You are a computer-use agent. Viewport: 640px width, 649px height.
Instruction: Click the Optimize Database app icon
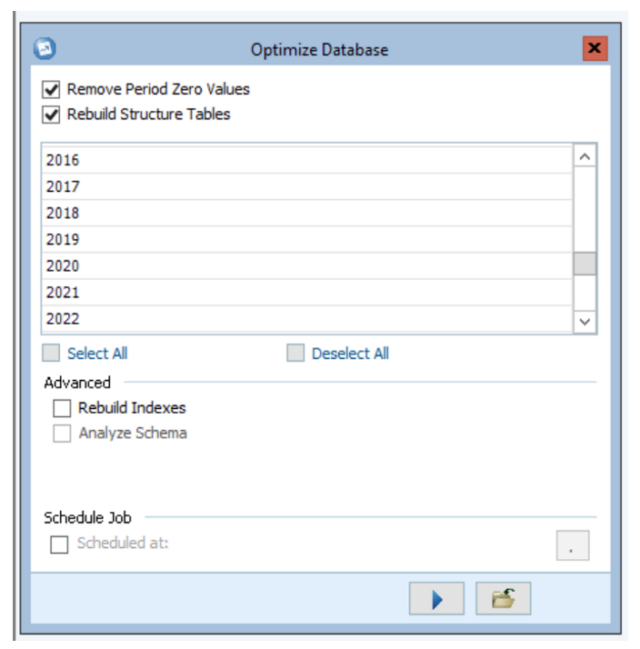(45, 49)
